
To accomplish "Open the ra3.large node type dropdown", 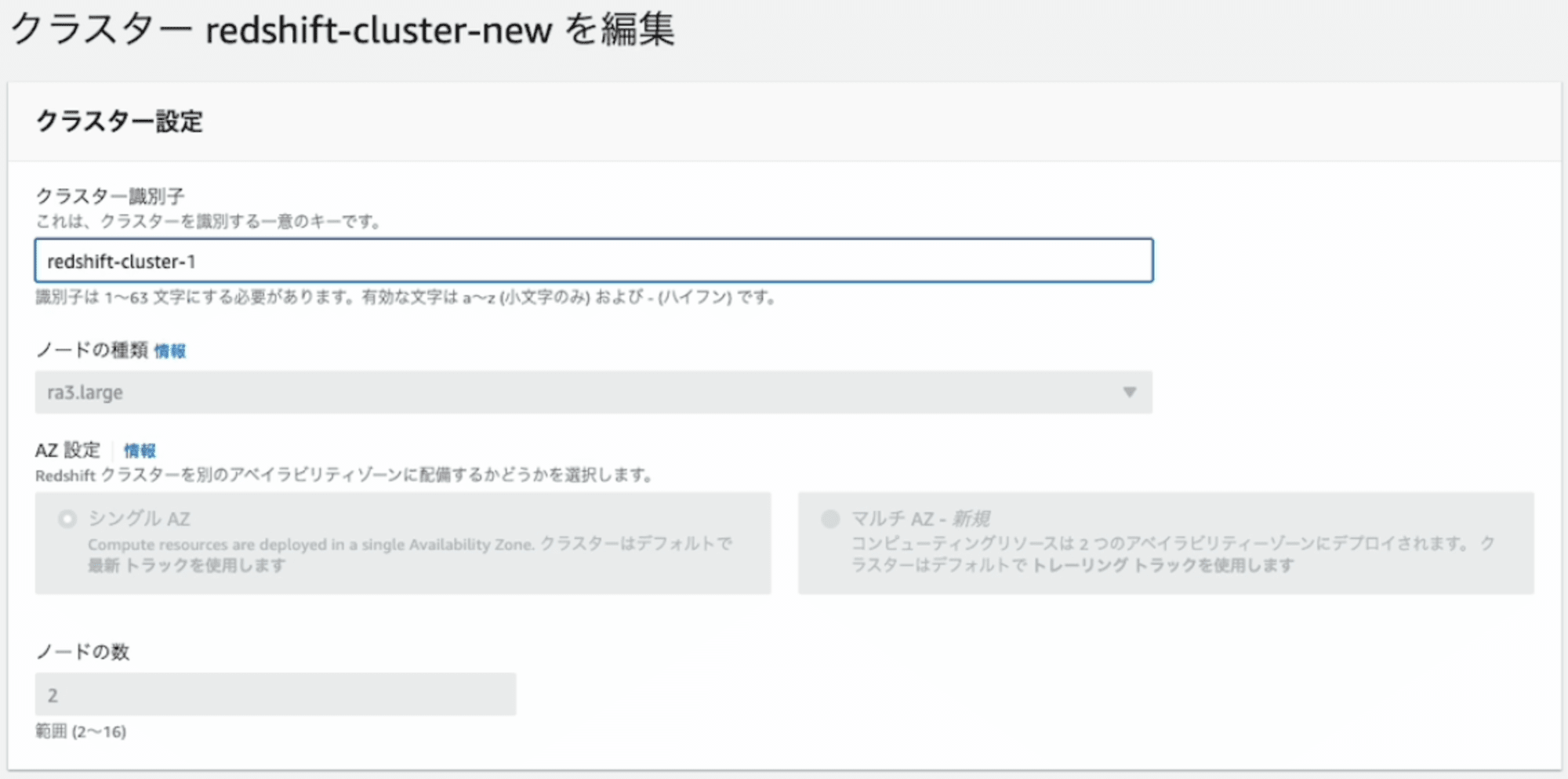I will 593,392.
